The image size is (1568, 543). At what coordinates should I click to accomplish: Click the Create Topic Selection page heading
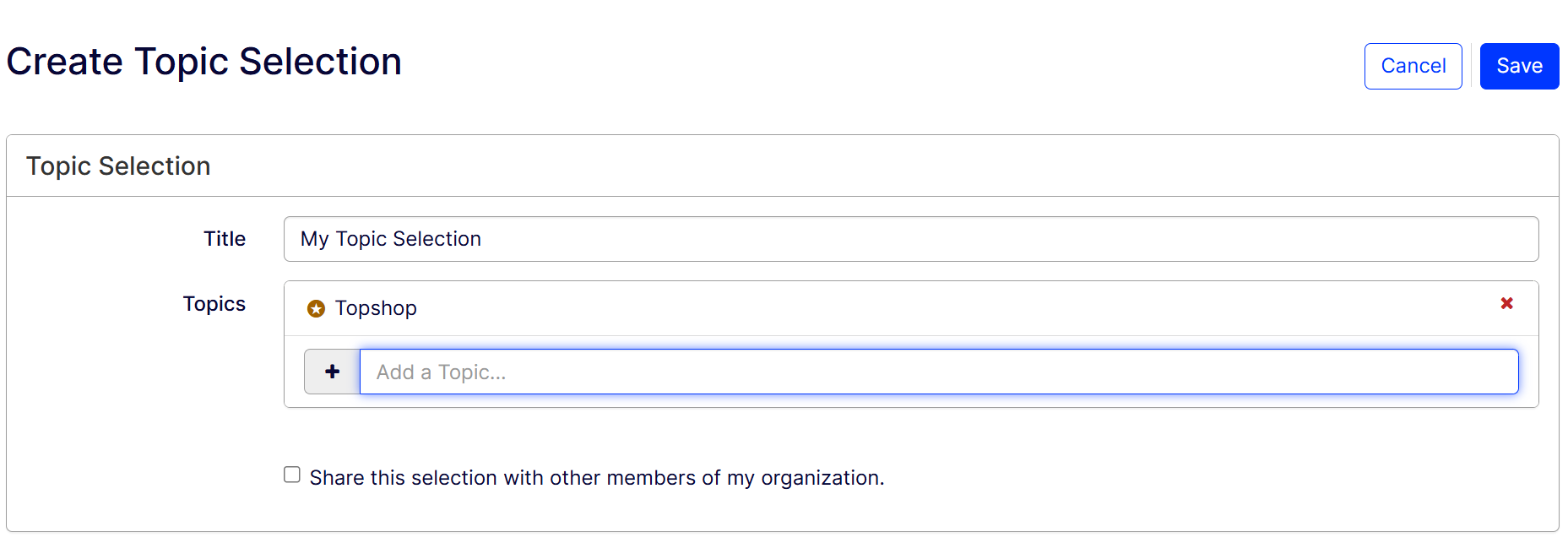[x=203, y=62]
